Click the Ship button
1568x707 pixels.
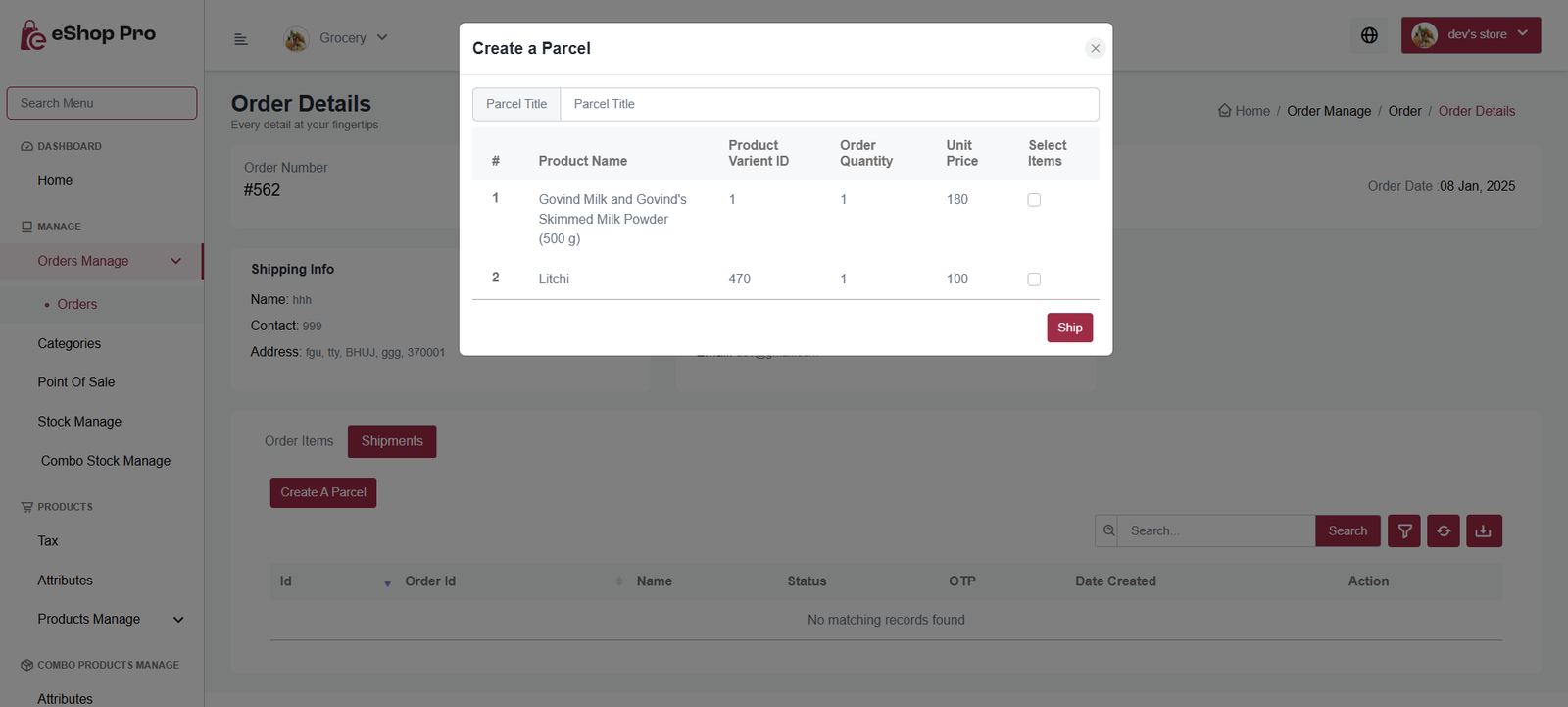[1069, 328]
